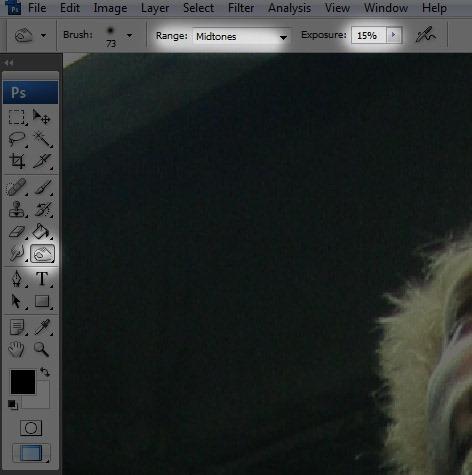The width and height of the screenshot is (472, 475).
Task: Click the Exposure value field 15%
Action: [x=369, y=35]
